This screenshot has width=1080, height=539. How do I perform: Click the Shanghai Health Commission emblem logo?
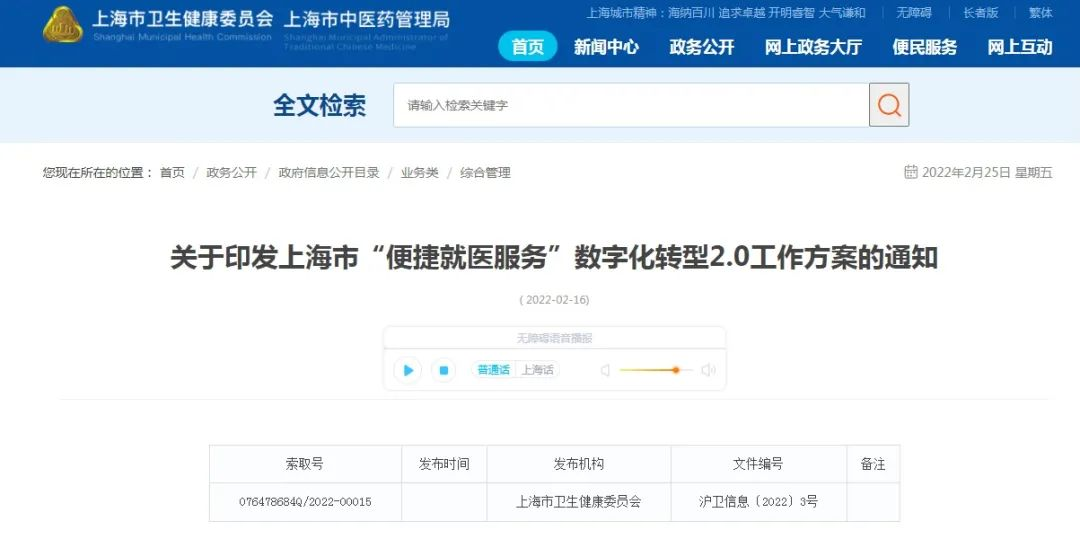tap(63, 24)
